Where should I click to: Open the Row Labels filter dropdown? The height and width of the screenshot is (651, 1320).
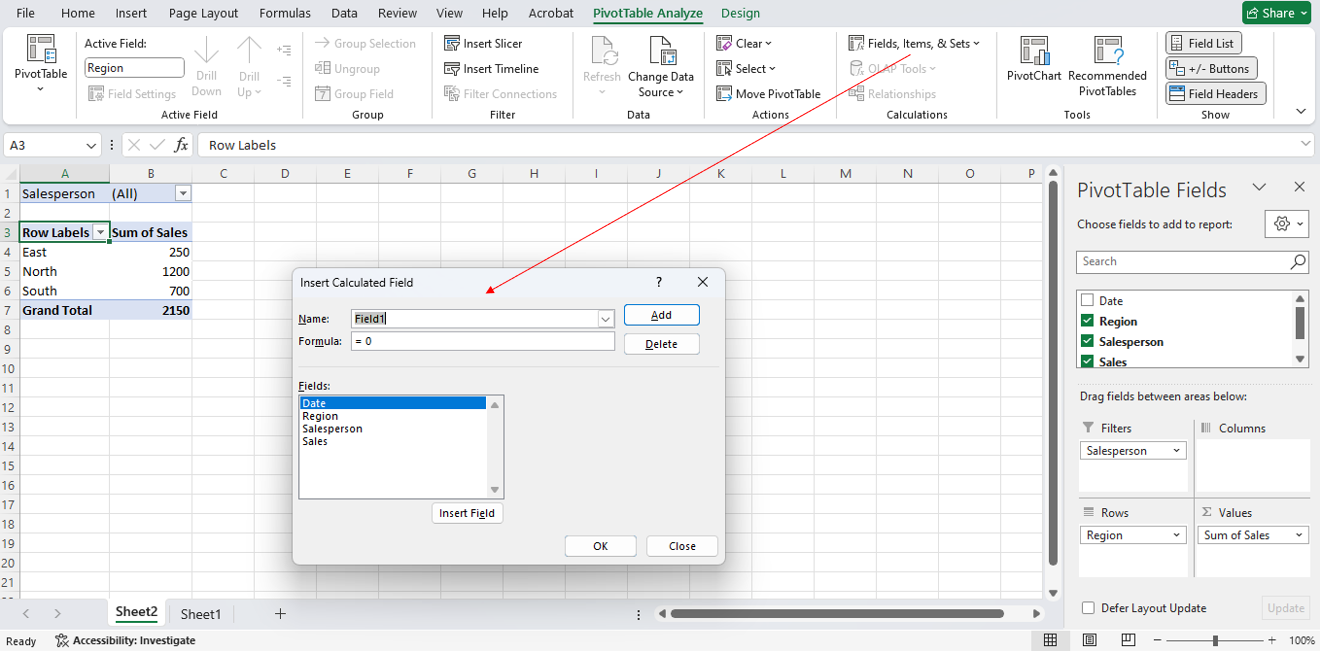[x=100, y=231]
